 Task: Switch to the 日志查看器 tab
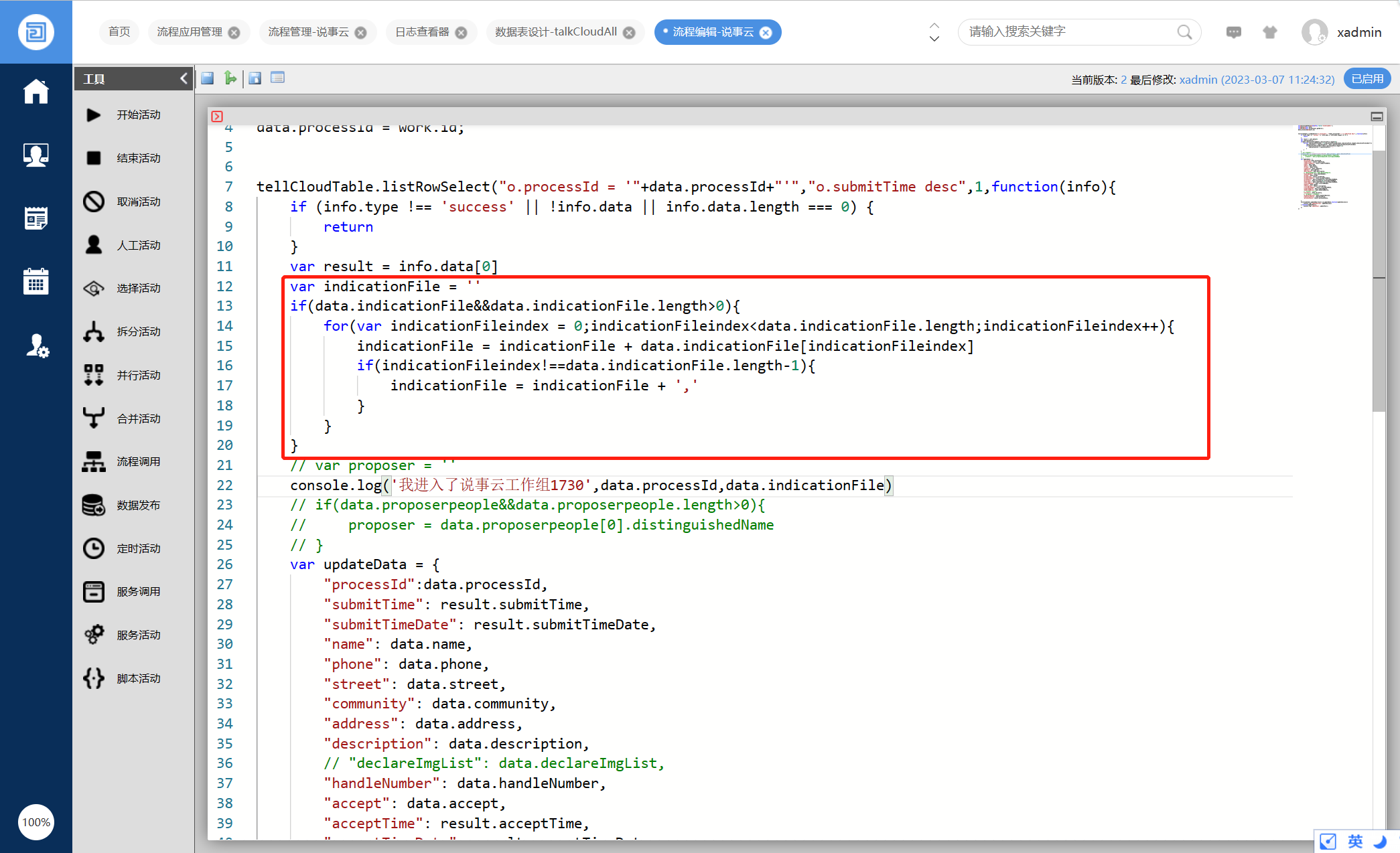click(423, 32)
